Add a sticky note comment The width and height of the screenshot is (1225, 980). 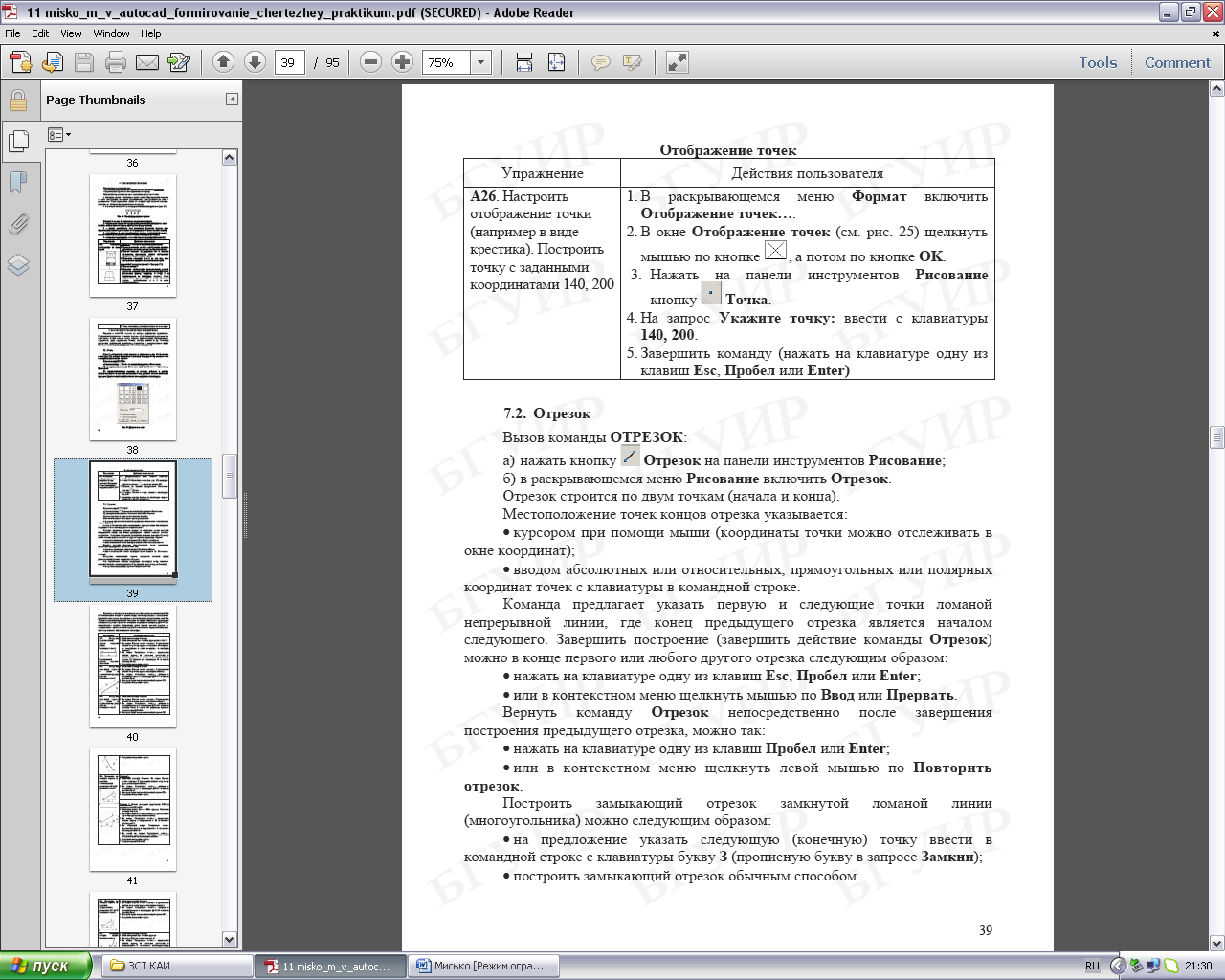600,62
